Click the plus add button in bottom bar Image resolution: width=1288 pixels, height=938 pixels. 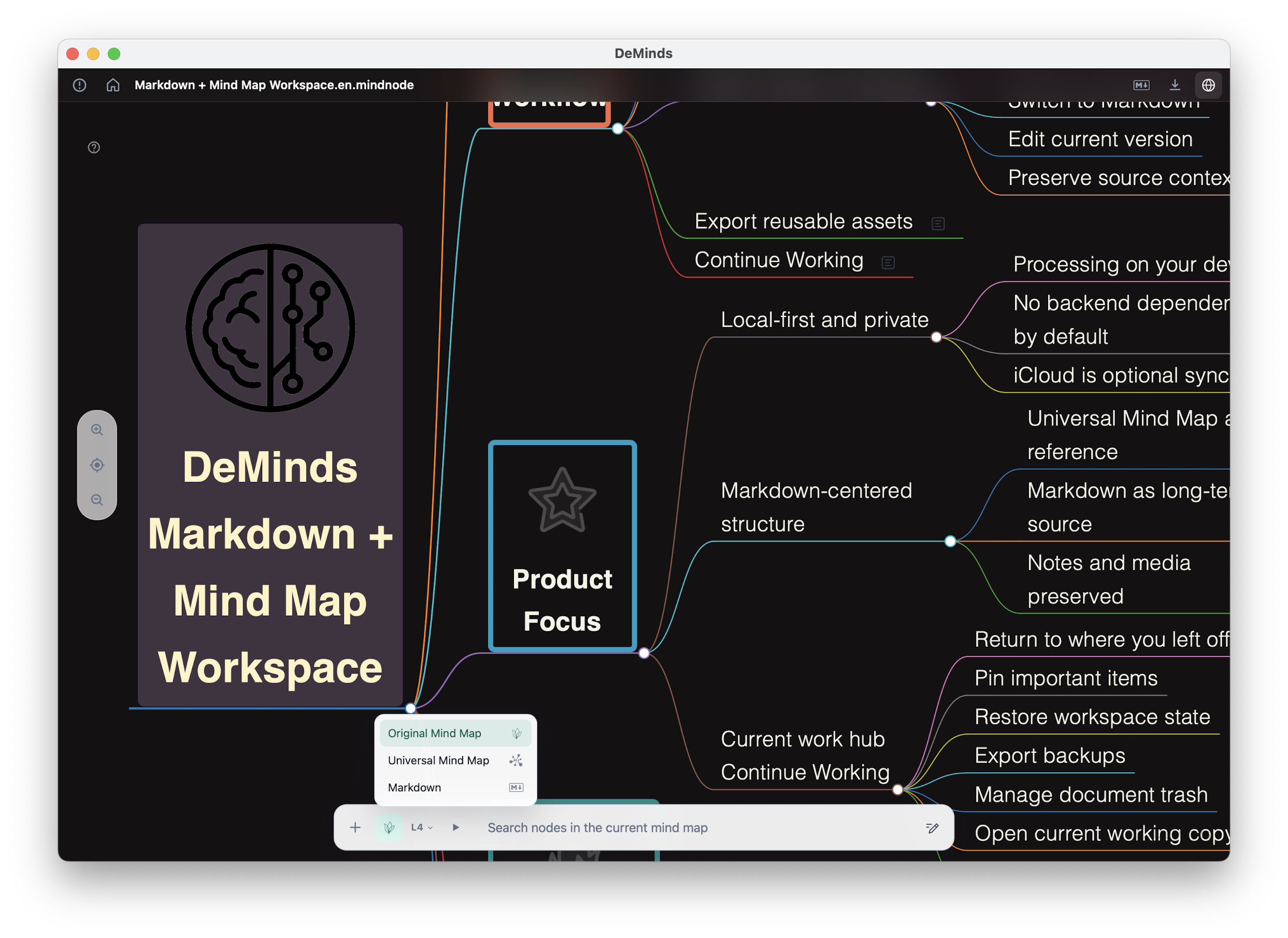[355, 828]
